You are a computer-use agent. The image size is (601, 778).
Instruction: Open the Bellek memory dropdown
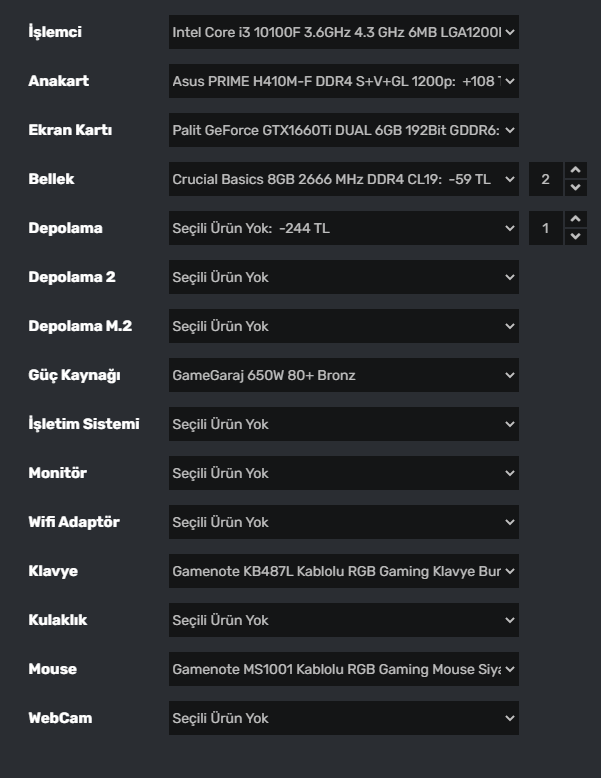(343, 179)
